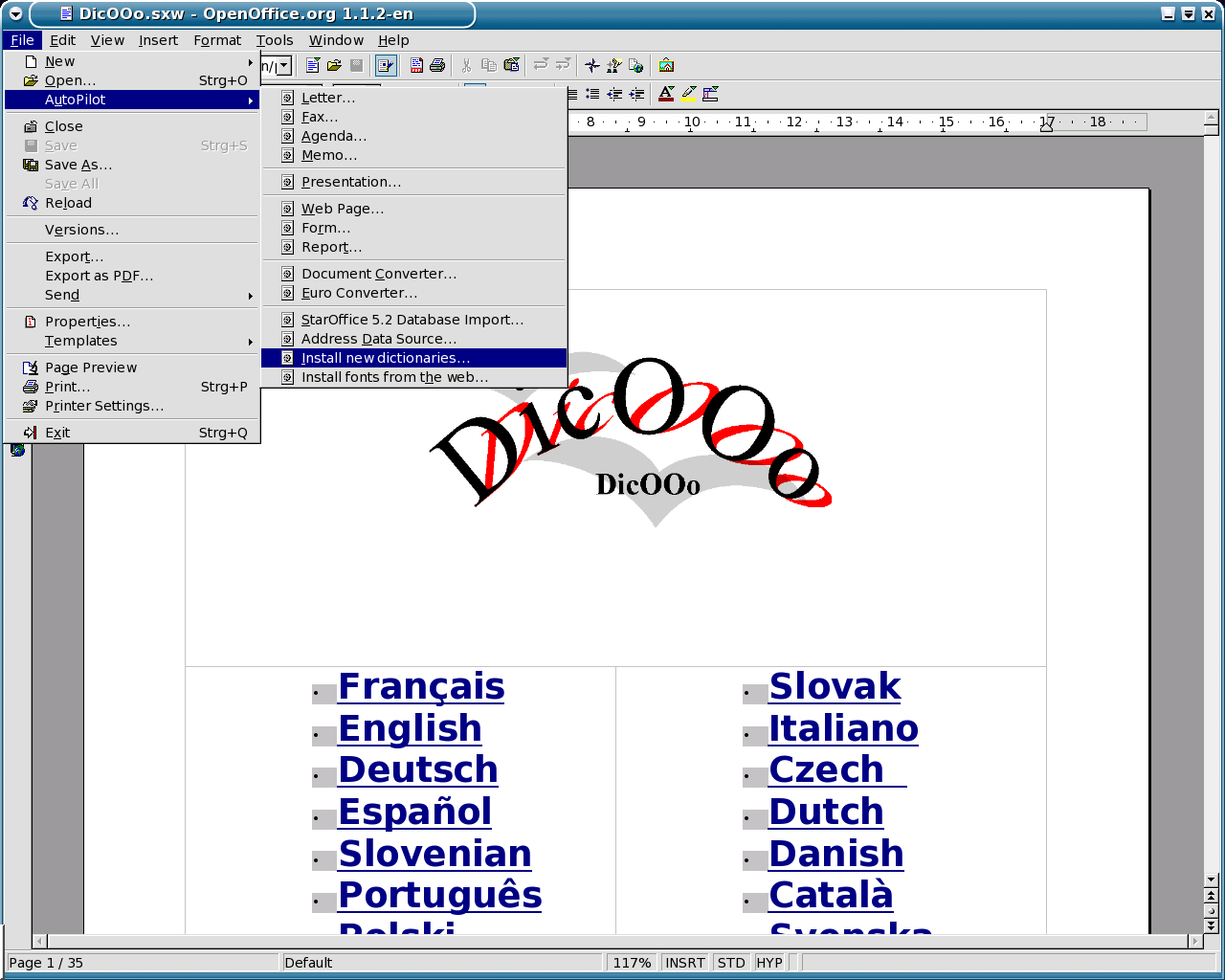Choose Export as PDF in File menu
Image resolution: width=1225 pixels, height=980 pixels.
tap(99, 276)
